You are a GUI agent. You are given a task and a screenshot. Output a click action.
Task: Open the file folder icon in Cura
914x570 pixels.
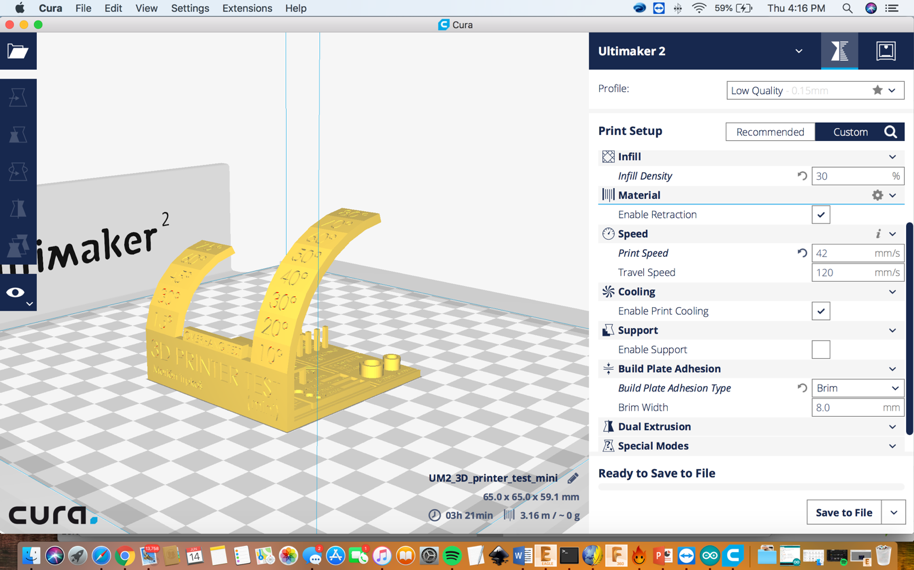(17, 51)
